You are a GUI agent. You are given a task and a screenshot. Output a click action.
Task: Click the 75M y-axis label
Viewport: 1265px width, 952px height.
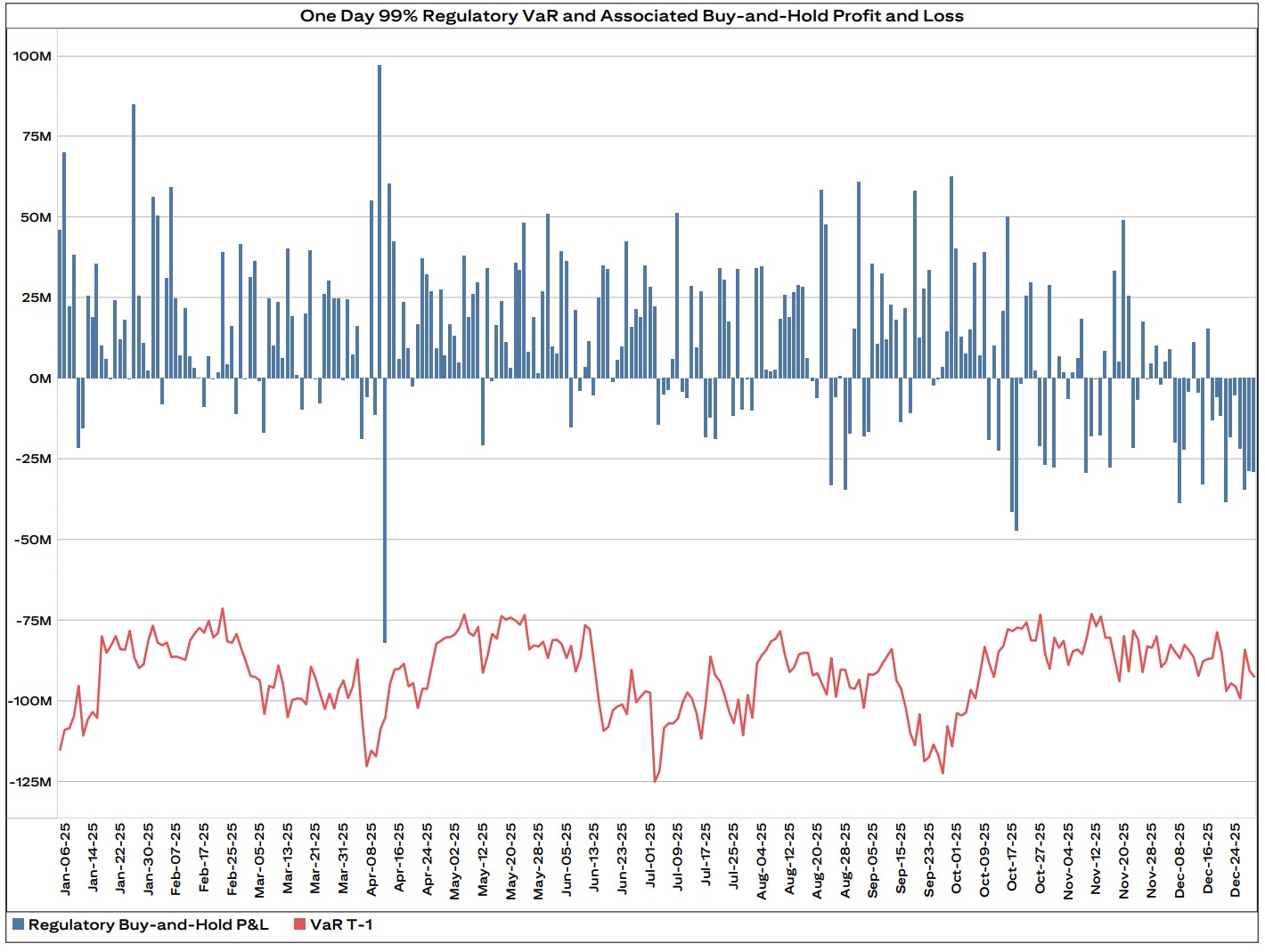[32, 136]
